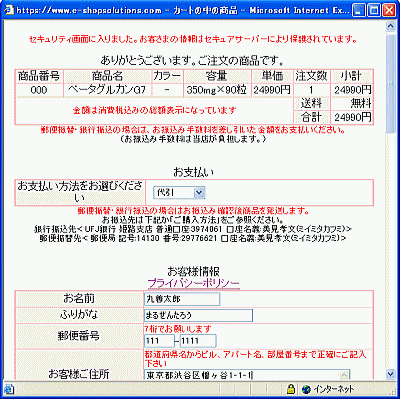Click the address textarea inner scroll arrow
The height and width of the screenshot is (399, 400).
[344, 375]
